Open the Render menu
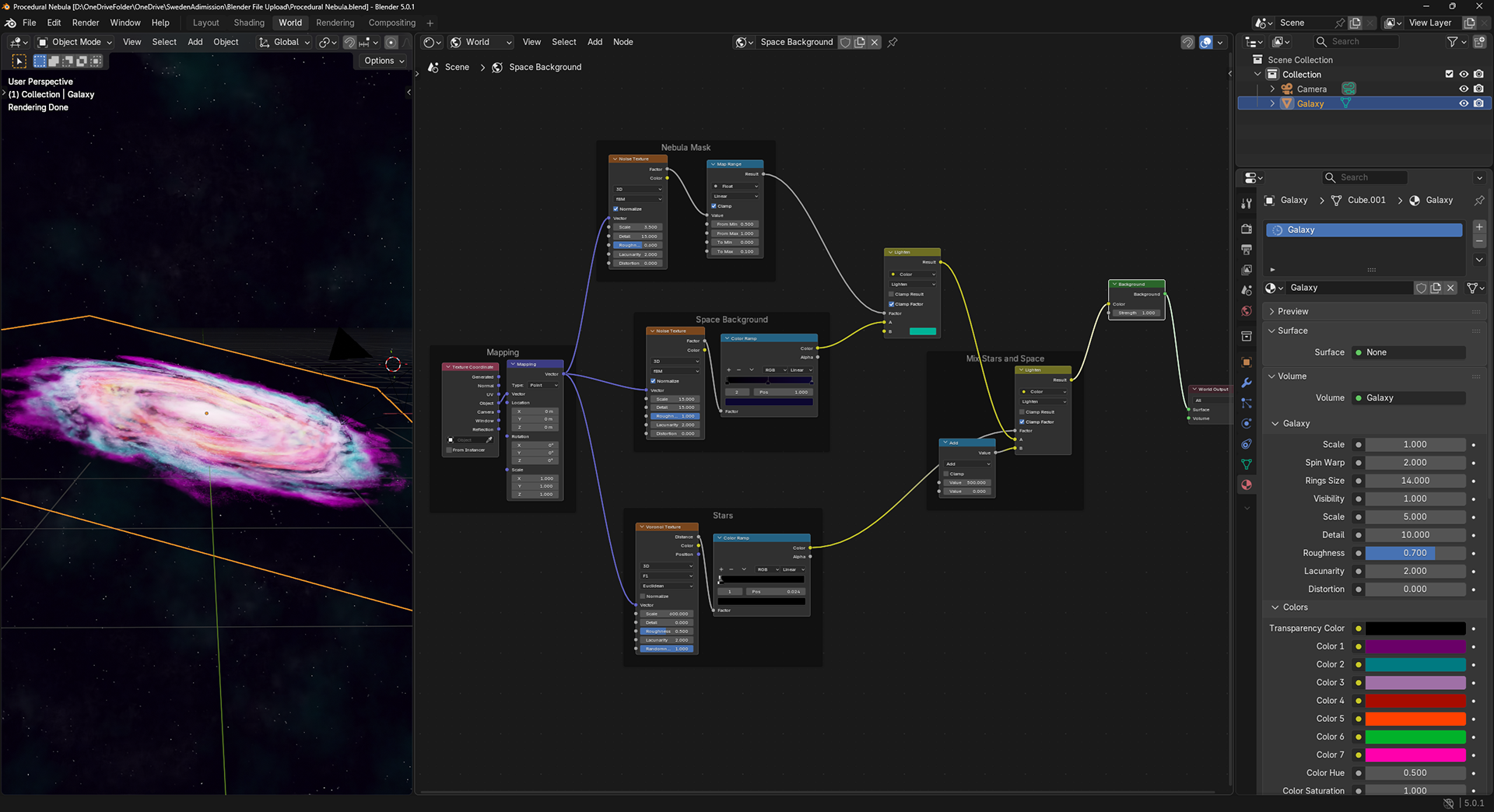Viewport: 1494px width, 812px height. pos(86,23)
